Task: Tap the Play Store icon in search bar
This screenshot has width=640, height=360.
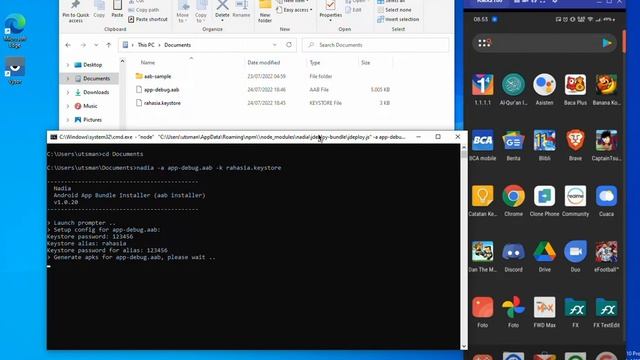Action: (607, 43)
